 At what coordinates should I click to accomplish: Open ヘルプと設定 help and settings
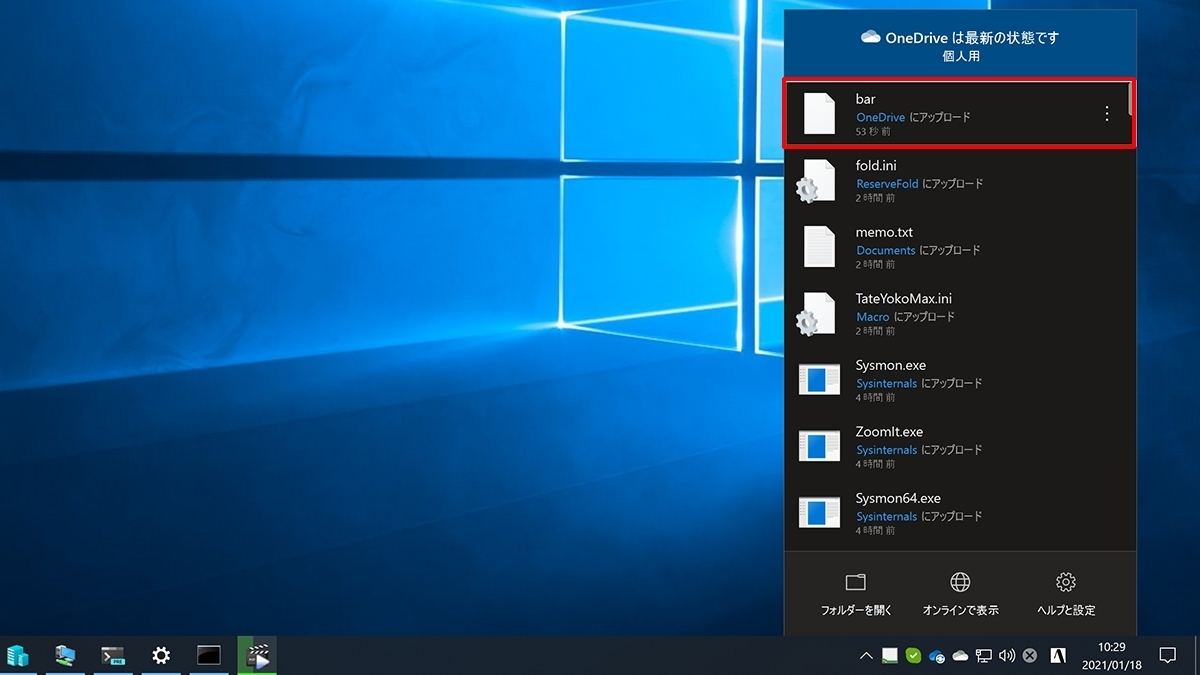1066,595
